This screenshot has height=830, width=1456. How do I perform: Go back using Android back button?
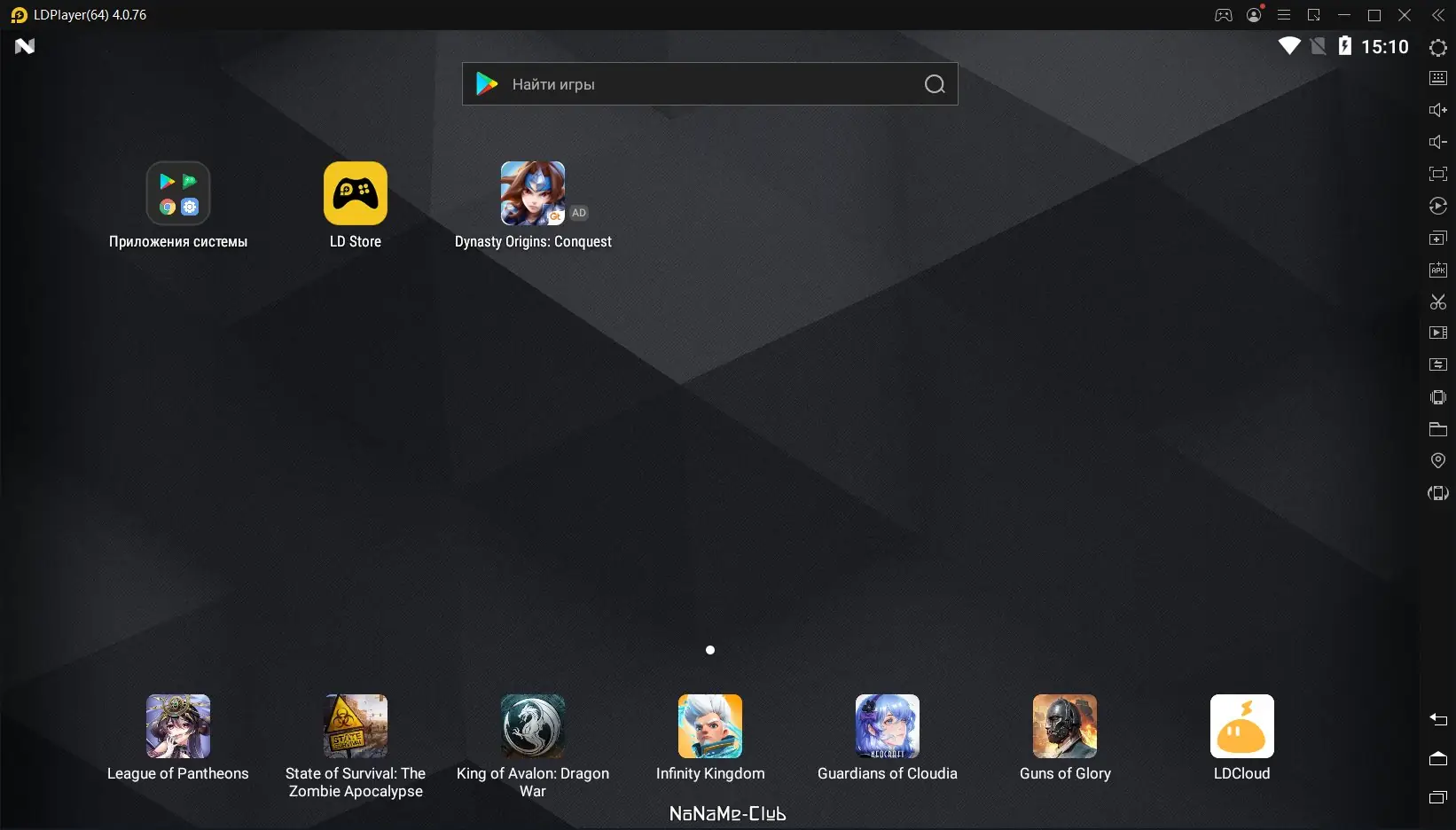pos(1438,719)
